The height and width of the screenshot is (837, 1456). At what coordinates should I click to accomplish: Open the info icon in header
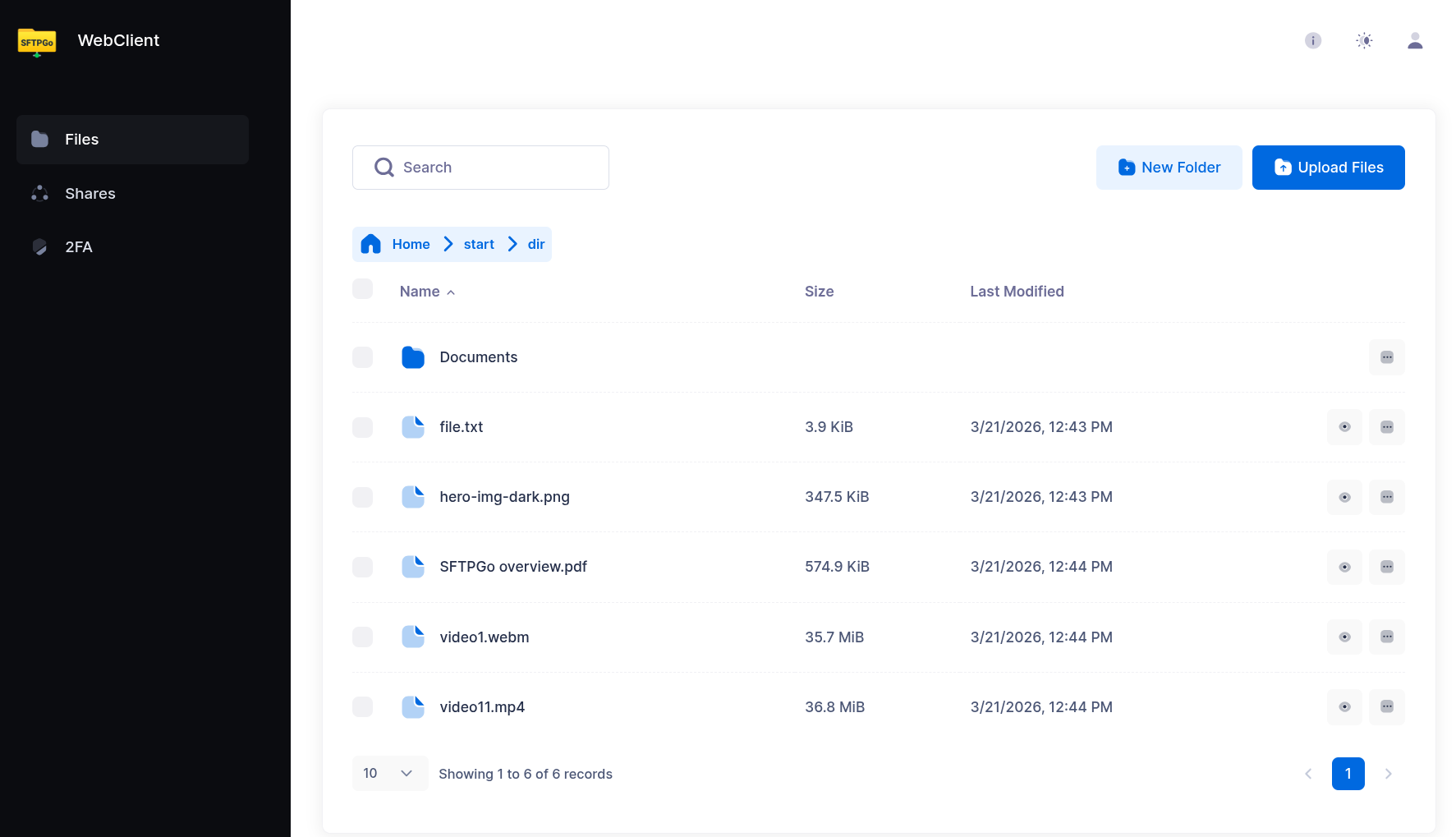(x=1313, y=40)
